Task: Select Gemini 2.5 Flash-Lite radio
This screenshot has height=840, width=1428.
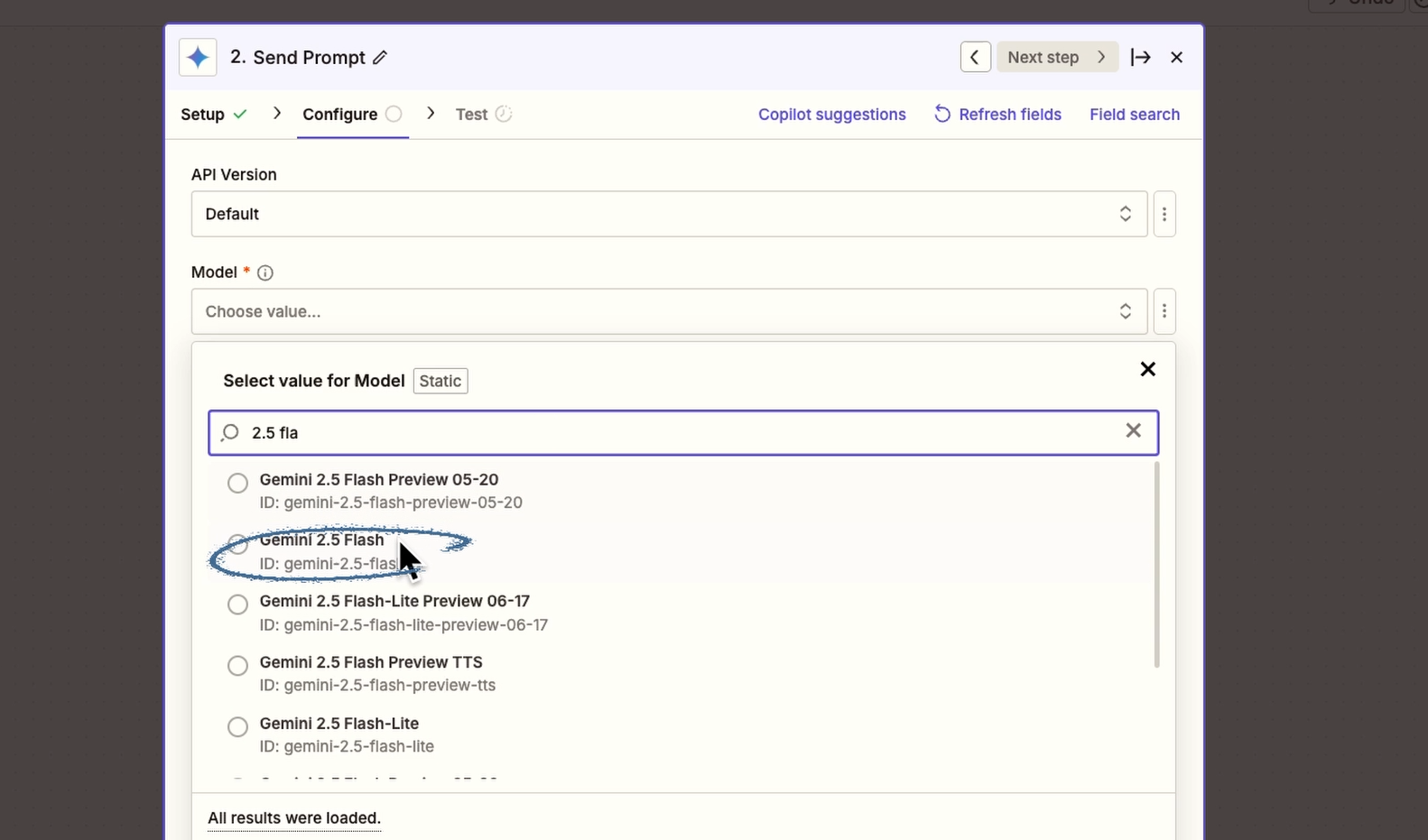Action: [x=237, y=727]
